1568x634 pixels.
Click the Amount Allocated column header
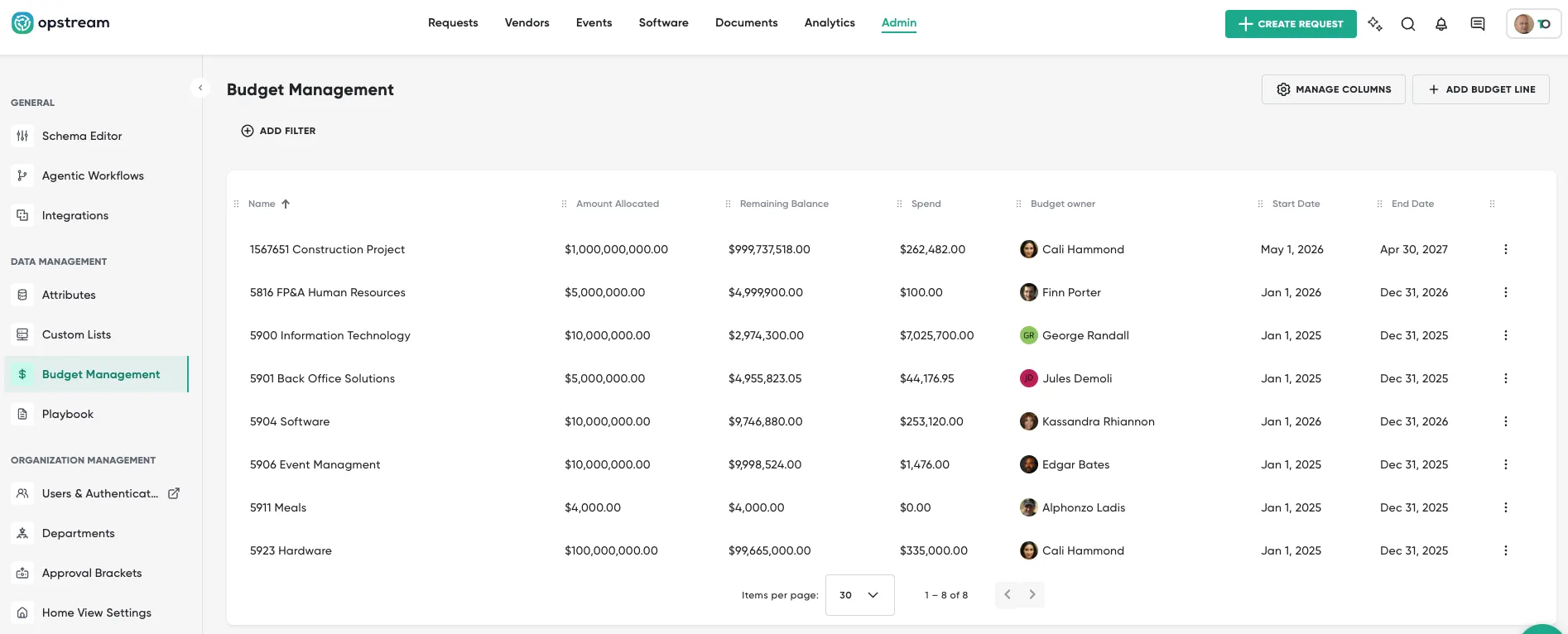(618, 204)
